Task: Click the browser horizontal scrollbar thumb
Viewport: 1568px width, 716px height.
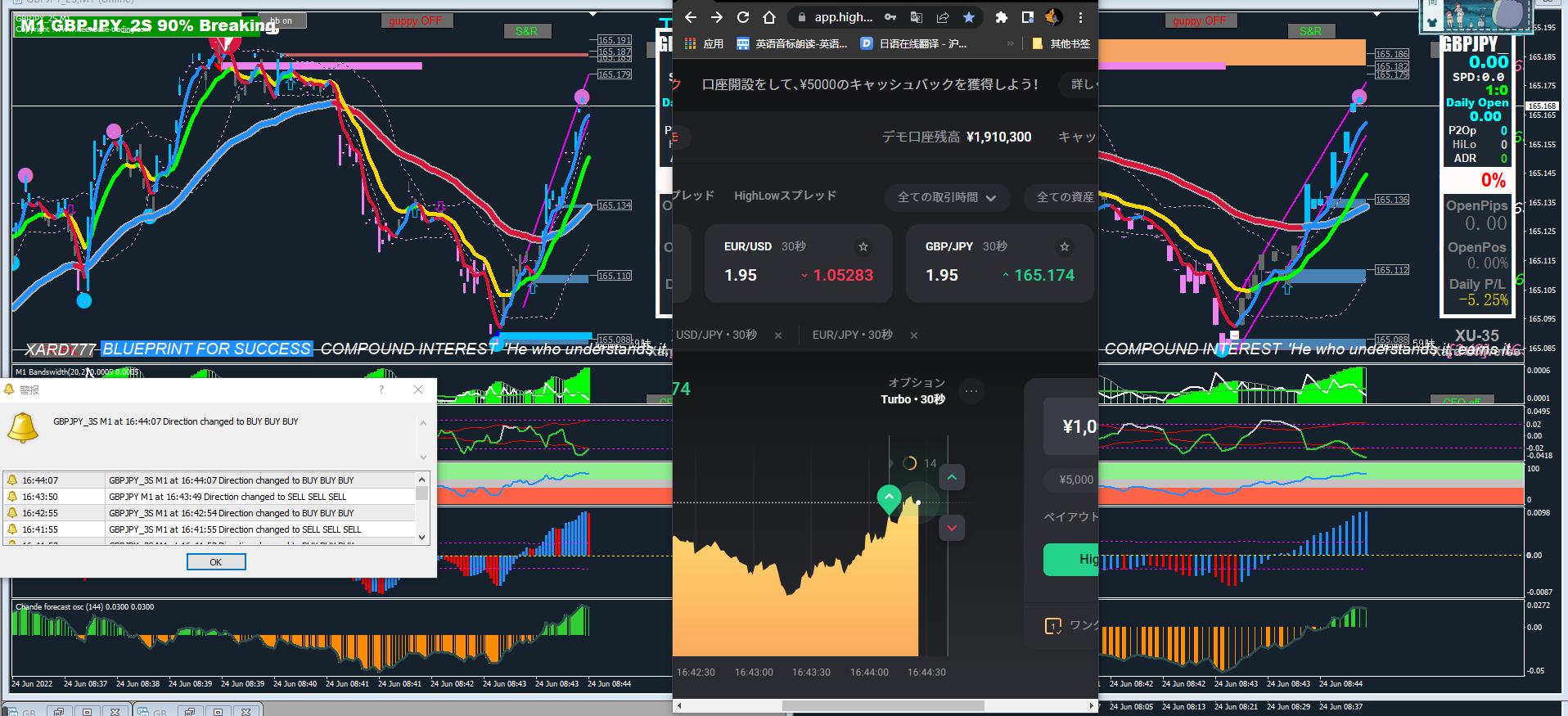Action: [883, 705]
